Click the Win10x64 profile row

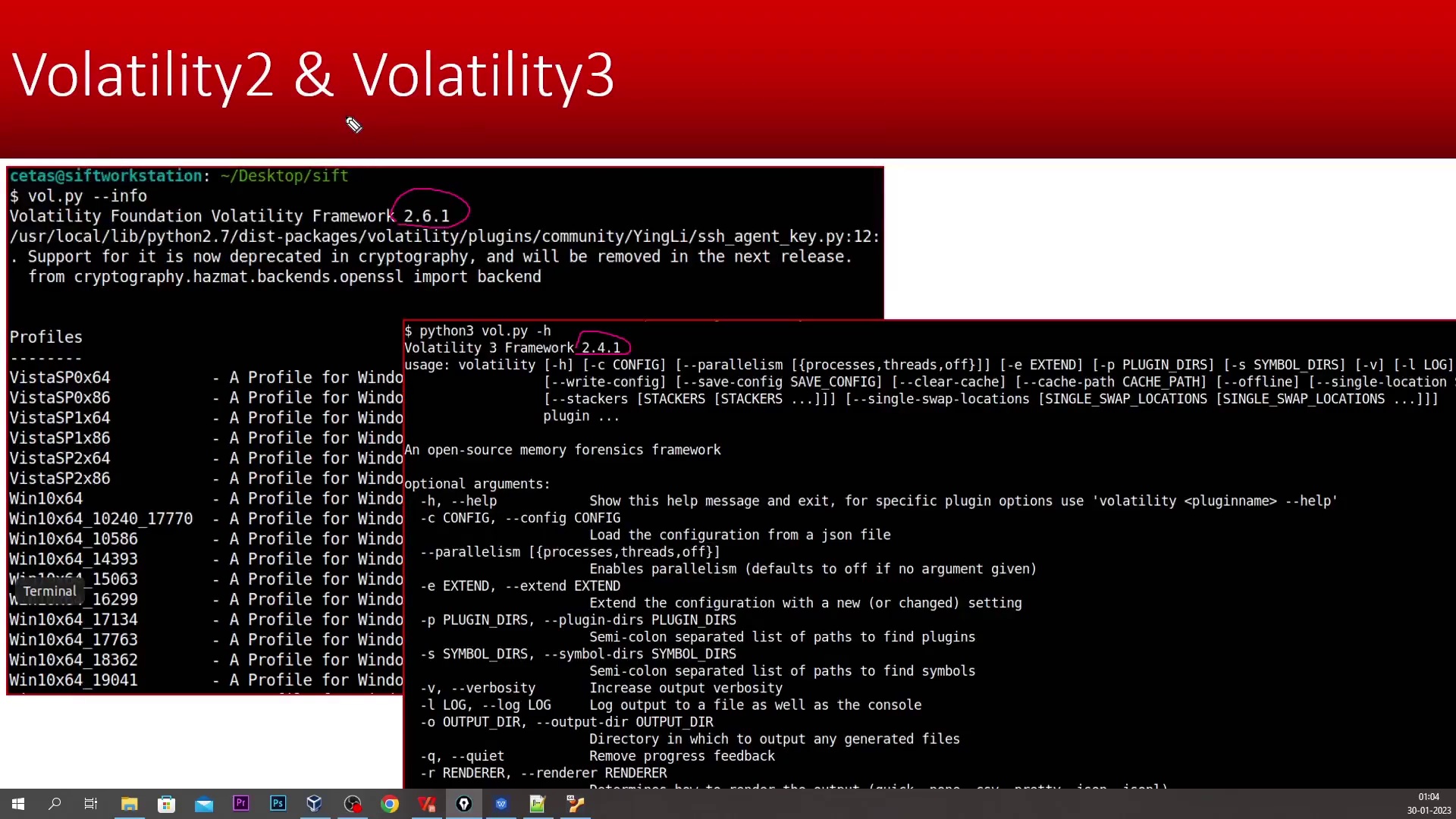pos(206,499)
